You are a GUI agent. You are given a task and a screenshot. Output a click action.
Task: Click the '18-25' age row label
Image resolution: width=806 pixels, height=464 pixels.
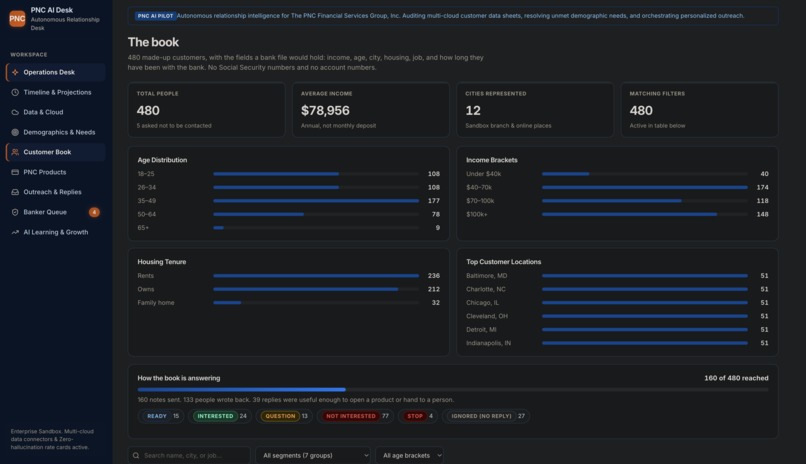point(146,174)
